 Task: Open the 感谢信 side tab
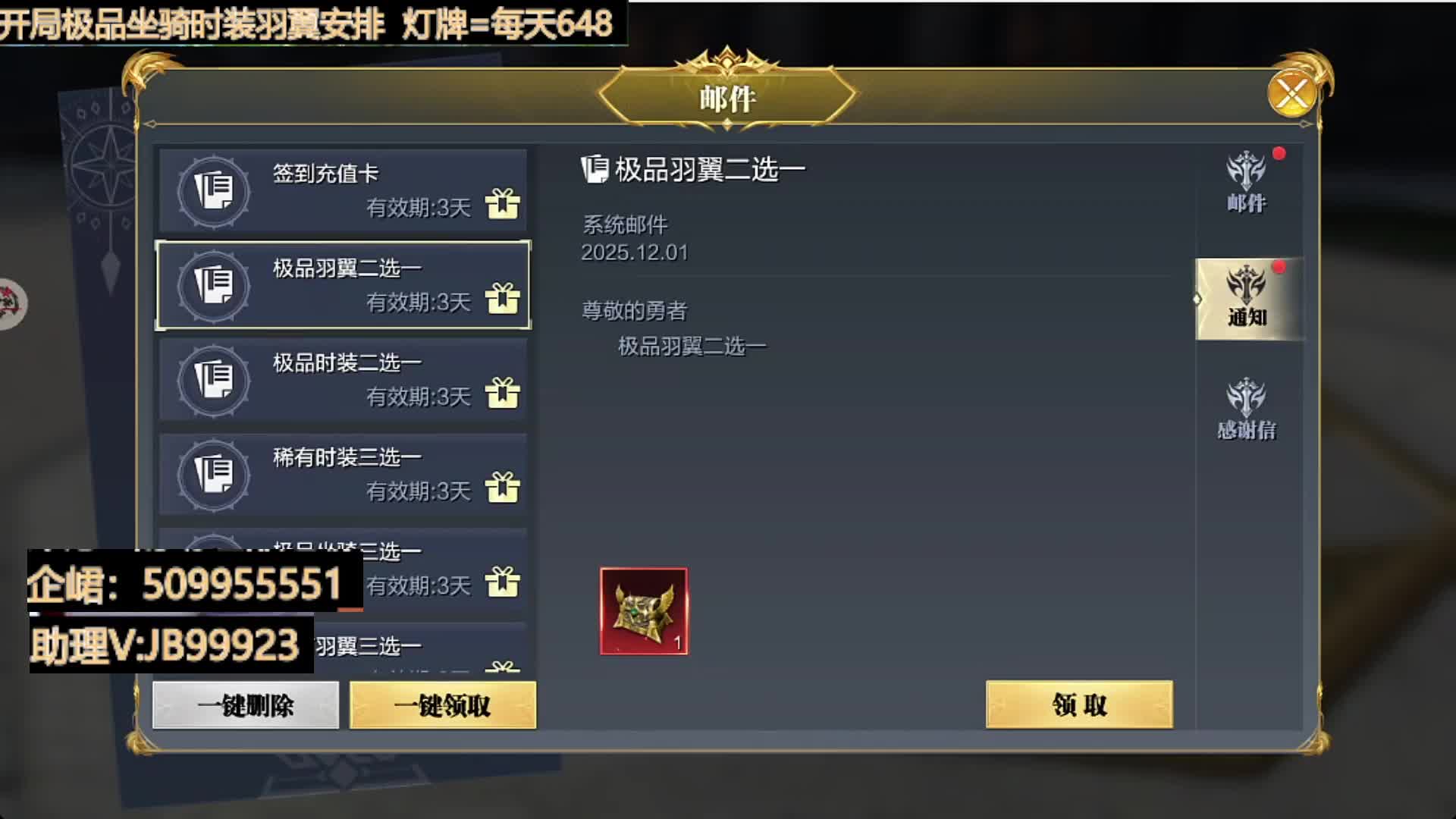(1247, 409)
